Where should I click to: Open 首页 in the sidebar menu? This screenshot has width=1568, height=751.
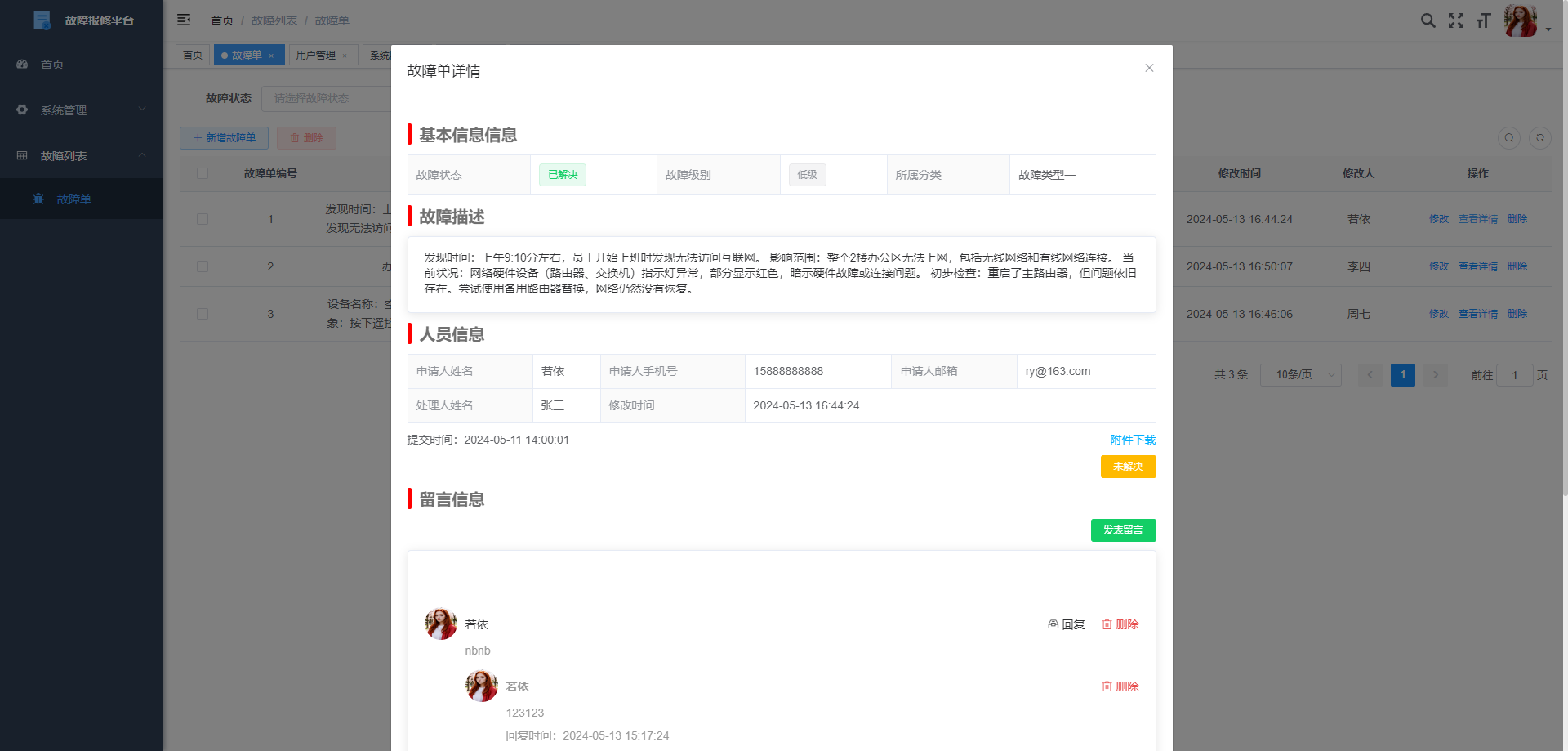click(52, 65)
